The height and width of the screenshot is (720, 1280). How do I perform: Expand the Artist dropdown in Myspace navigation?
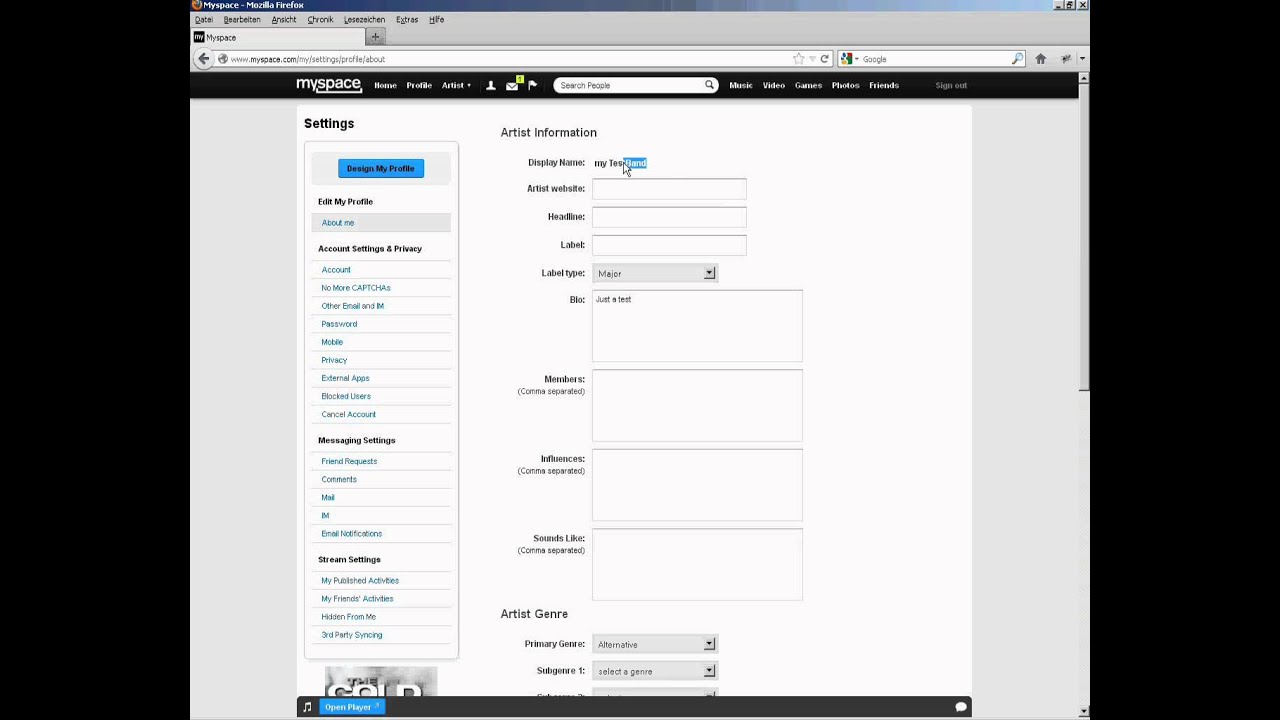coord(456,85)
